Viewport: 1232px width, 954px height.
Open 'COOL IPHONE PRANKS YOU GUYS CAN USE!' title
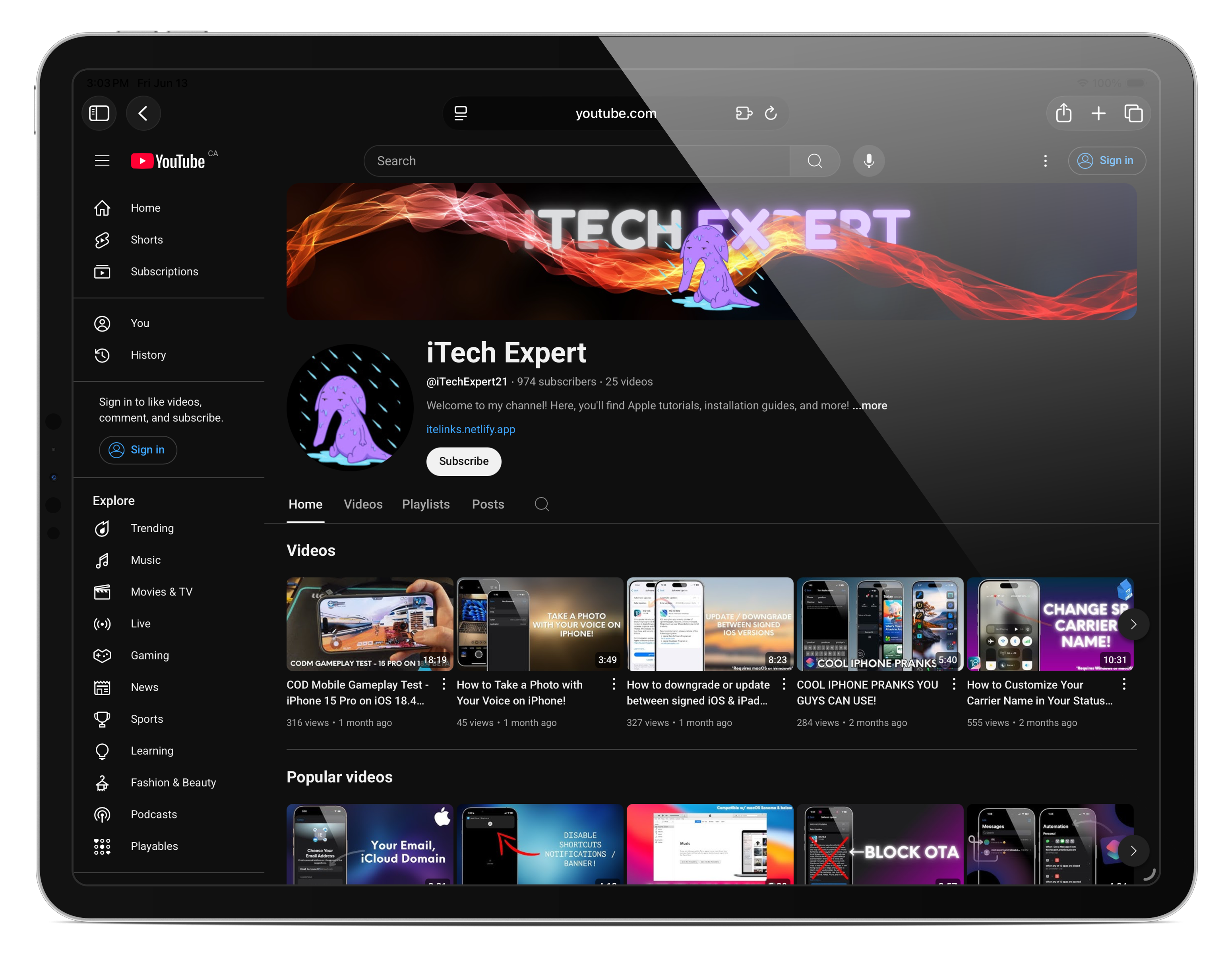(868, 693)
